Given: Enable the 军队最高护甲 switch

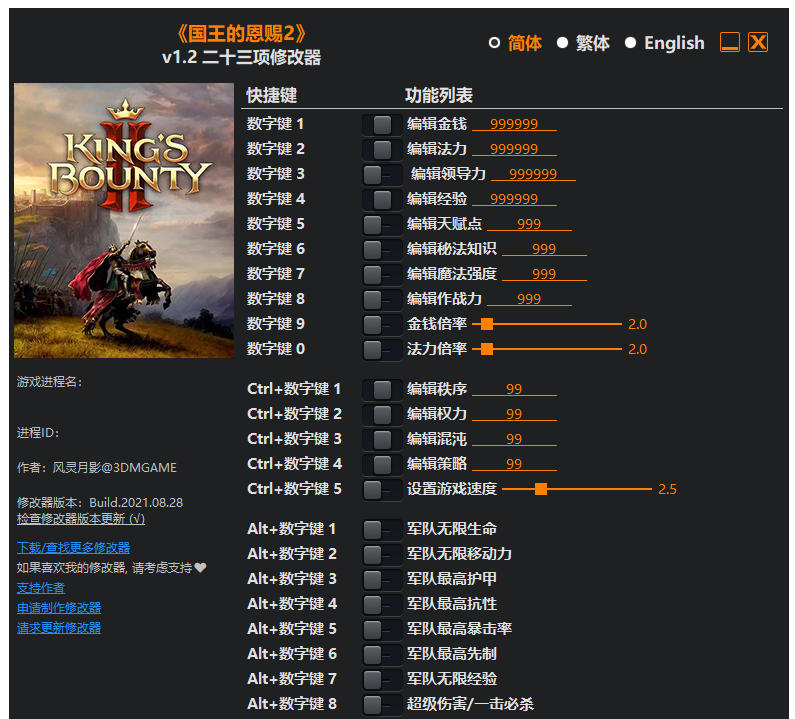Looking at the screenshot, I should point(382,579).
